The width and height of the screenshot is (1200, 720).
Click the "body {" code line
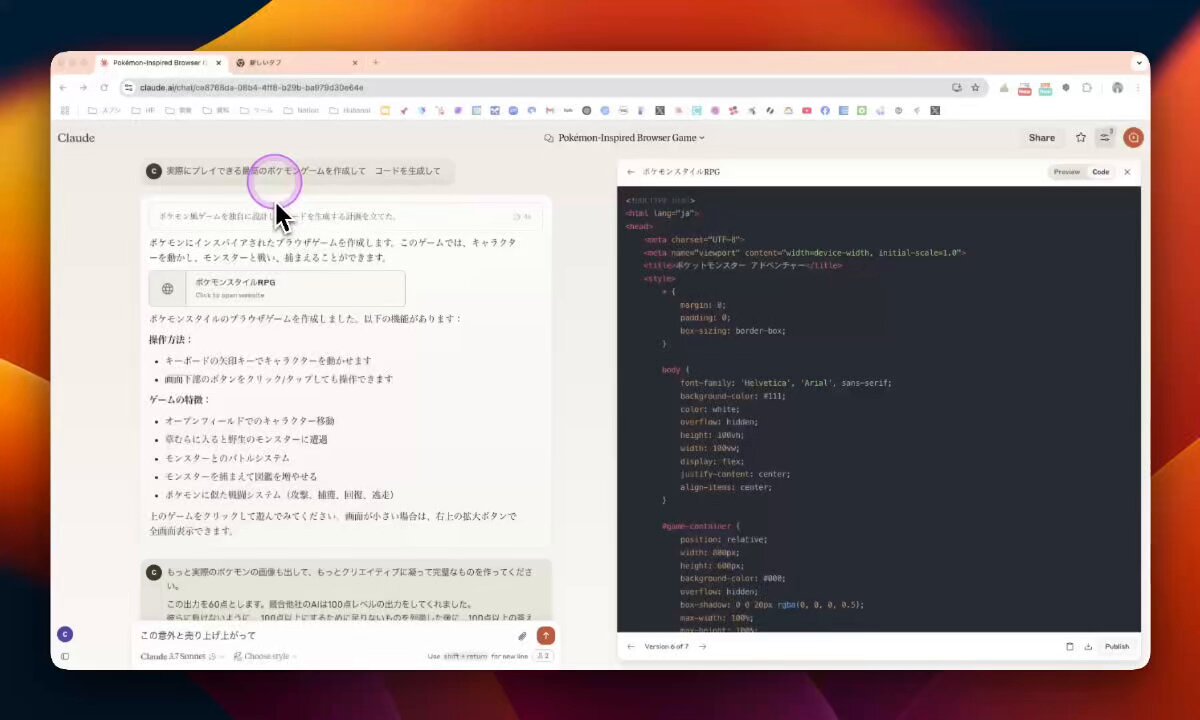point(675,370)
